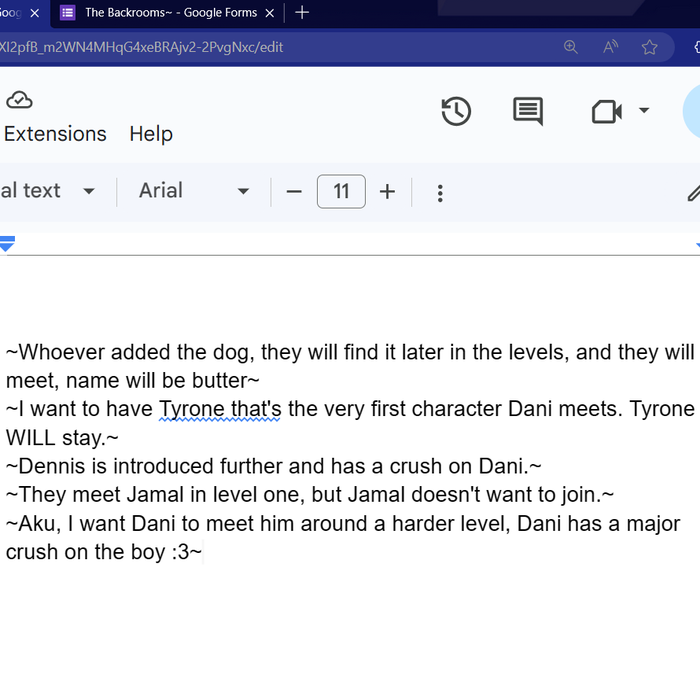Screen dimensions: 700x700
Task: Open the Extensions menu
Action: [x=55, y=134]
